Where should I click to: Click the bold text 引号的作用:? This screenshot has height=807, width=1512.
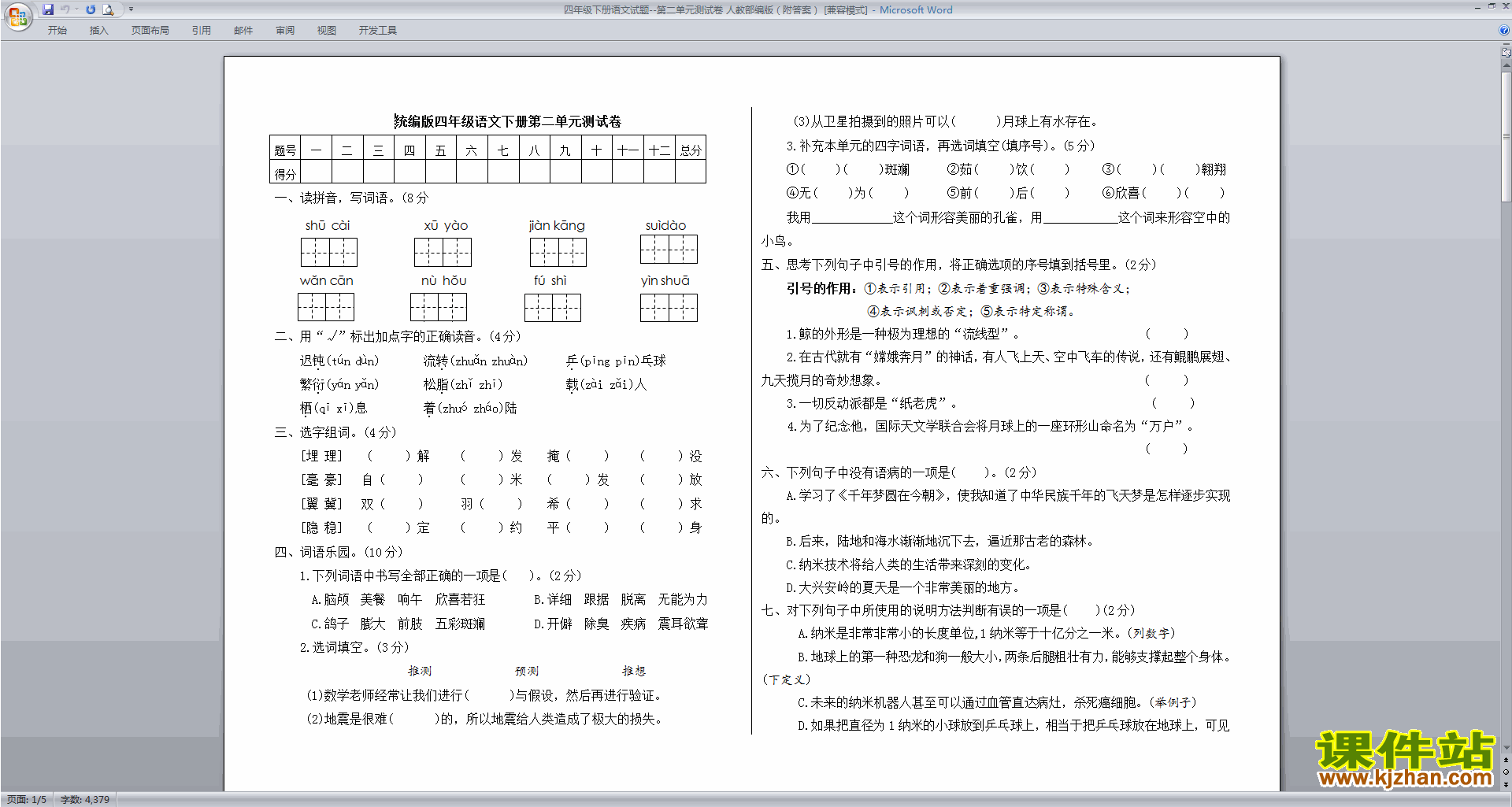coord(822,288)
